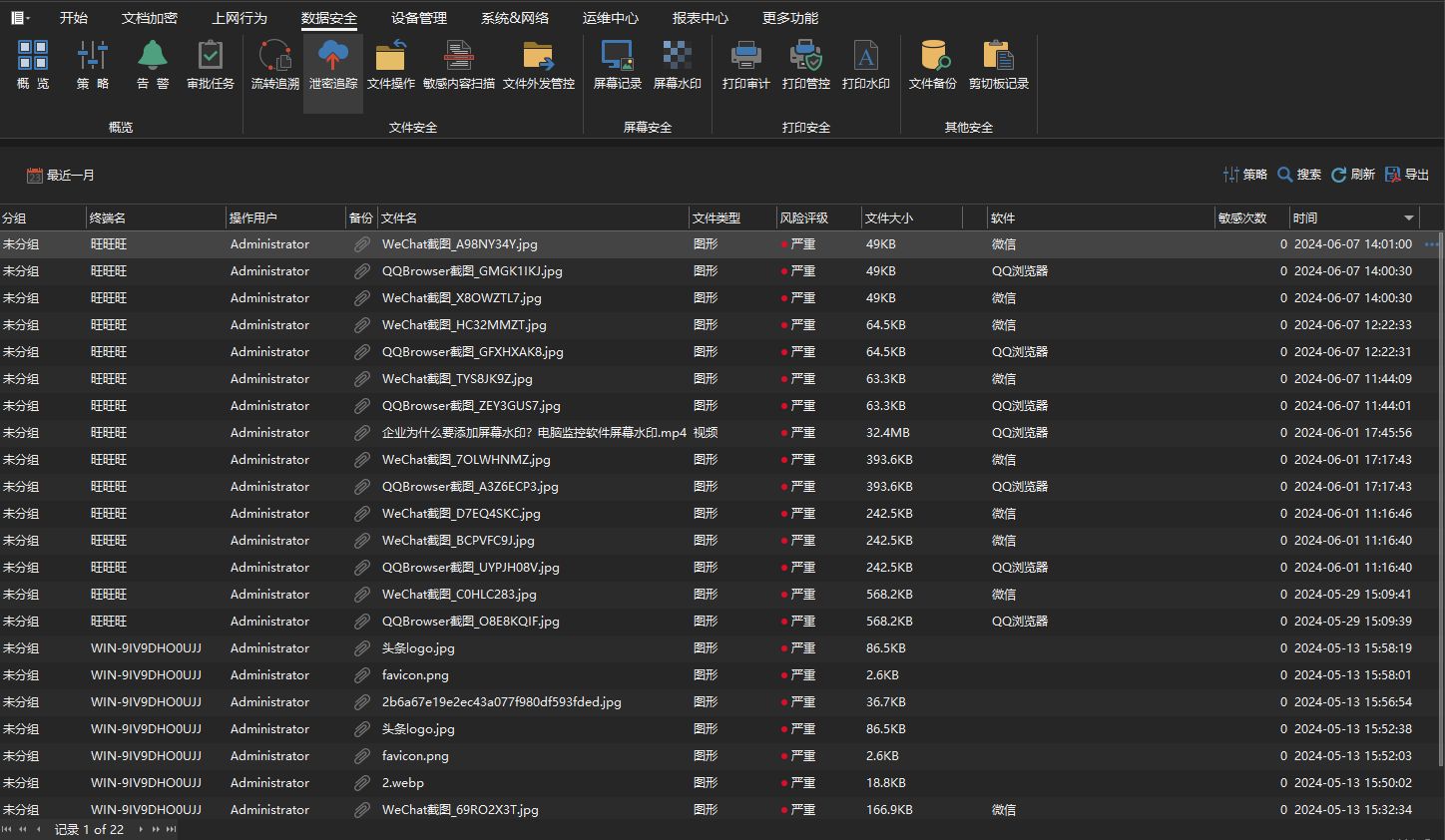This screenshot has width=1445, height=840.
Task: Click the 刷新 refresh button
Action: coord(1353,175)
